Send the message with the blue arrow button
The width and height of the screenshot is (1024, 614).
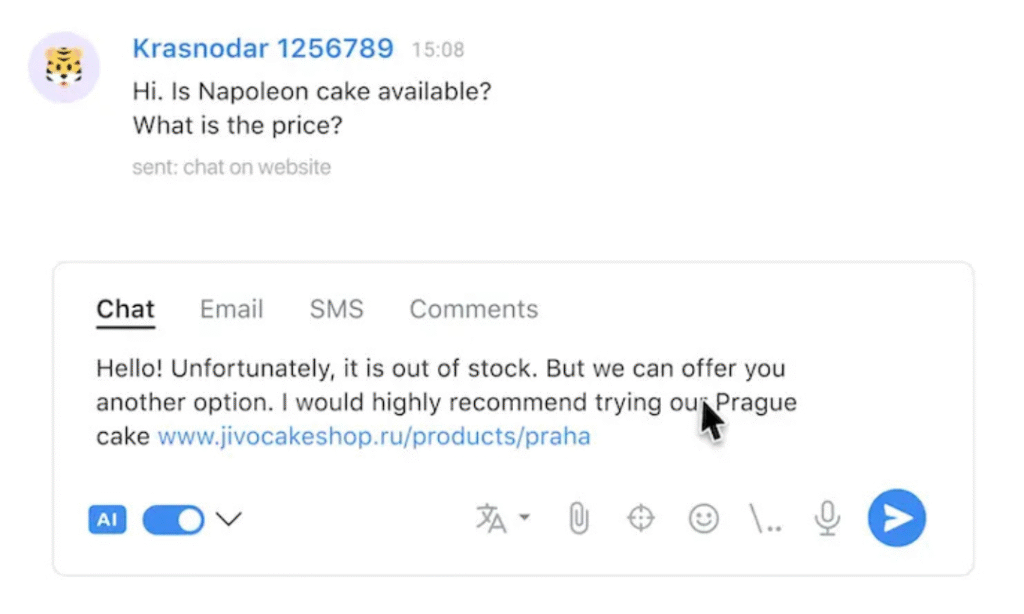[896, 518]
